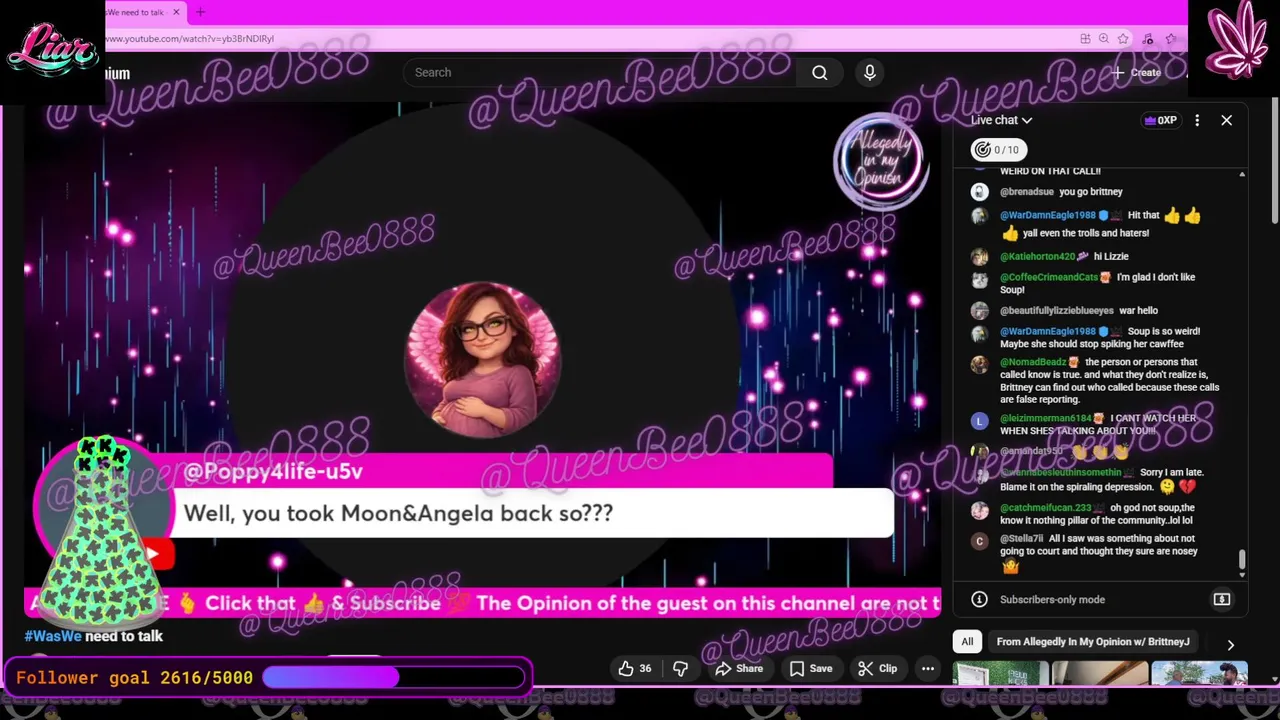
Task: Open live chat three-dot options menu
Action: pyautogui.click(x=1197, y=120)
